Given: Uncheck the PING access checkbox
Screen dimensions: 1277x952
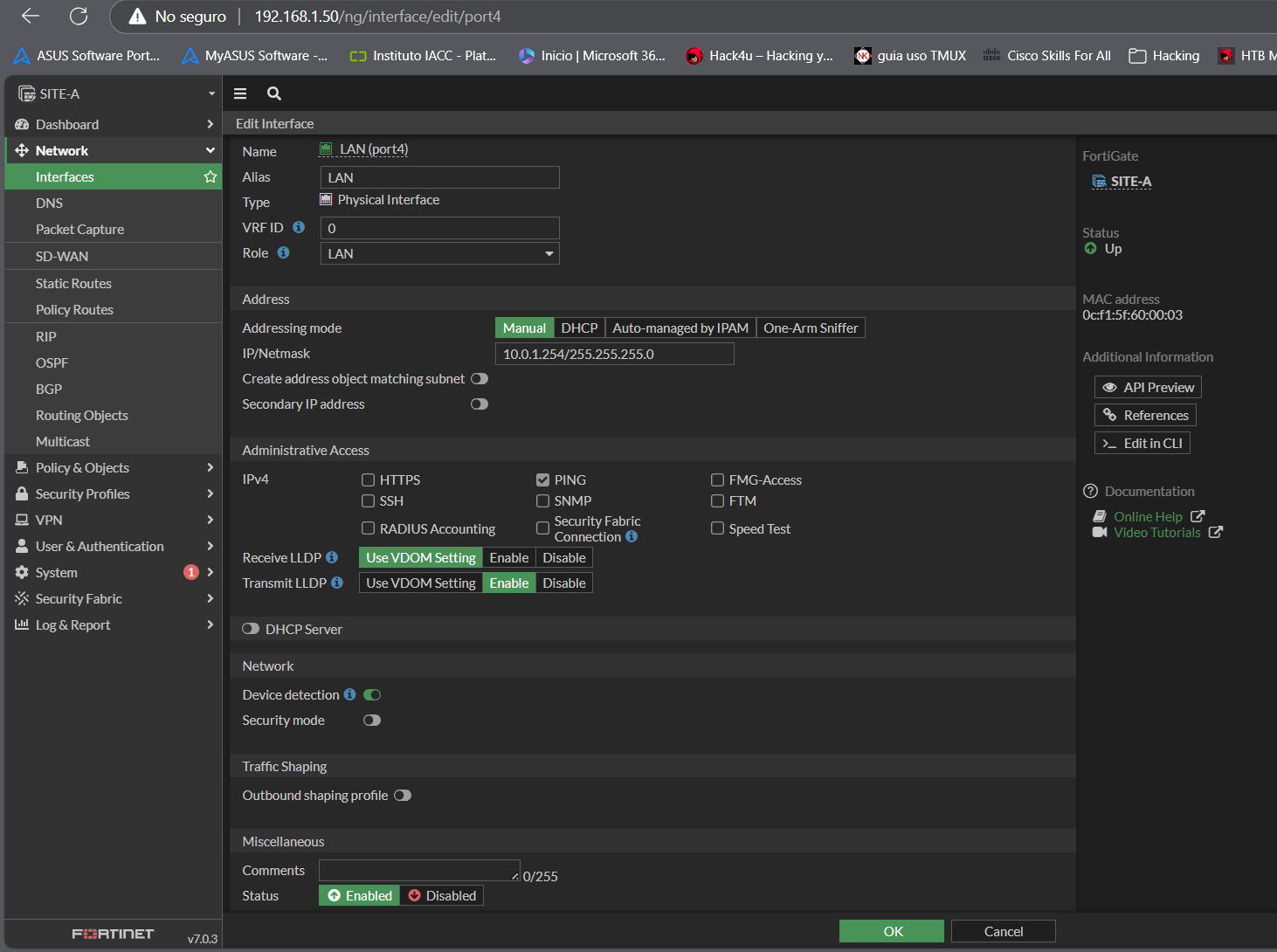Looking at the screenshot, I should coord(543,479).
